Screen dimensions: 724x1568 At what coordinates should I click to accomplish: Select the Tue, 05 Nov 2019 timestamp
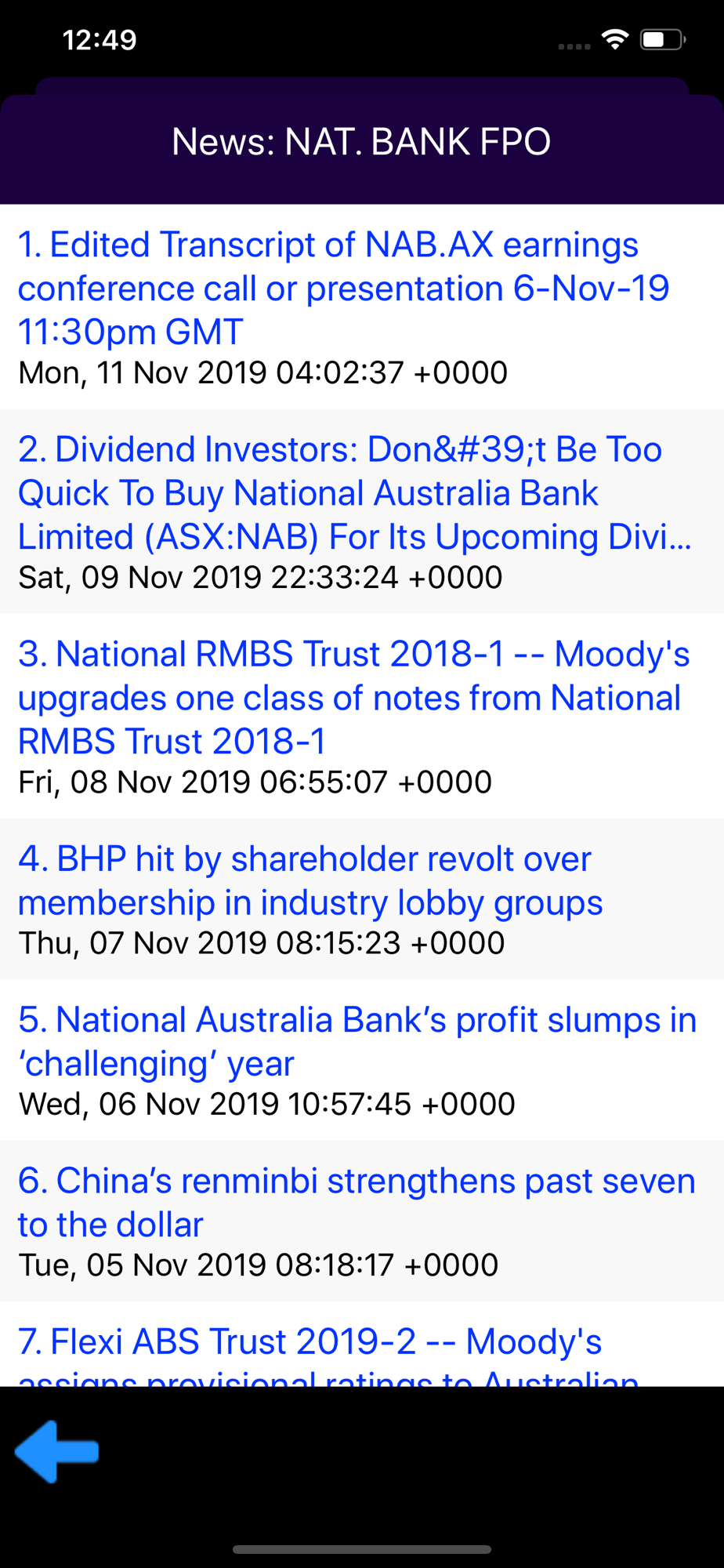(x=259, y=1265)
